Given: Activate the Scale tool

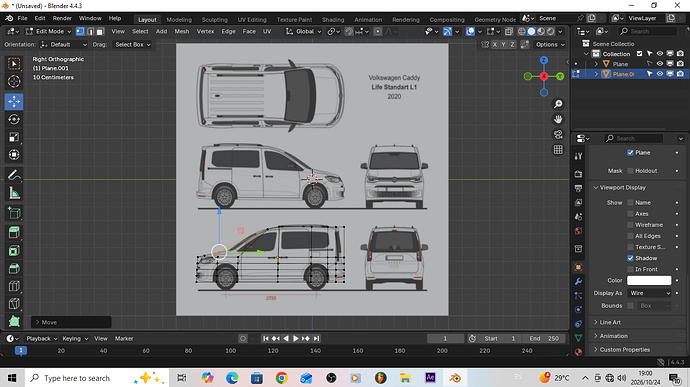Looking at the screenshot, I should (x=14, y=137).
